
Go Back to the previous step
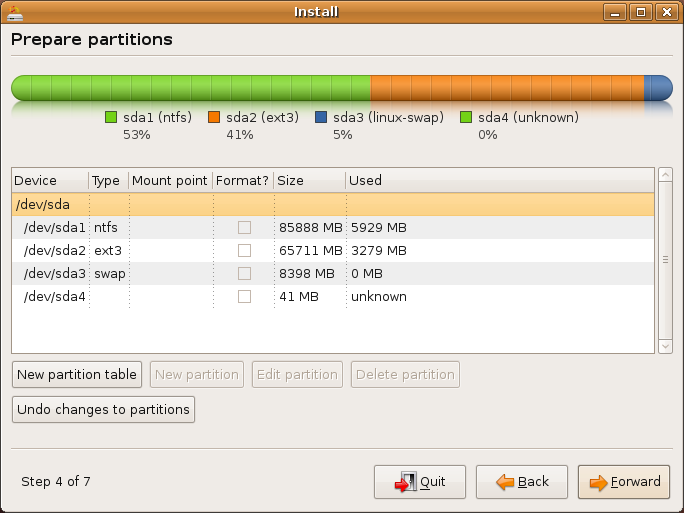point(522,482)
